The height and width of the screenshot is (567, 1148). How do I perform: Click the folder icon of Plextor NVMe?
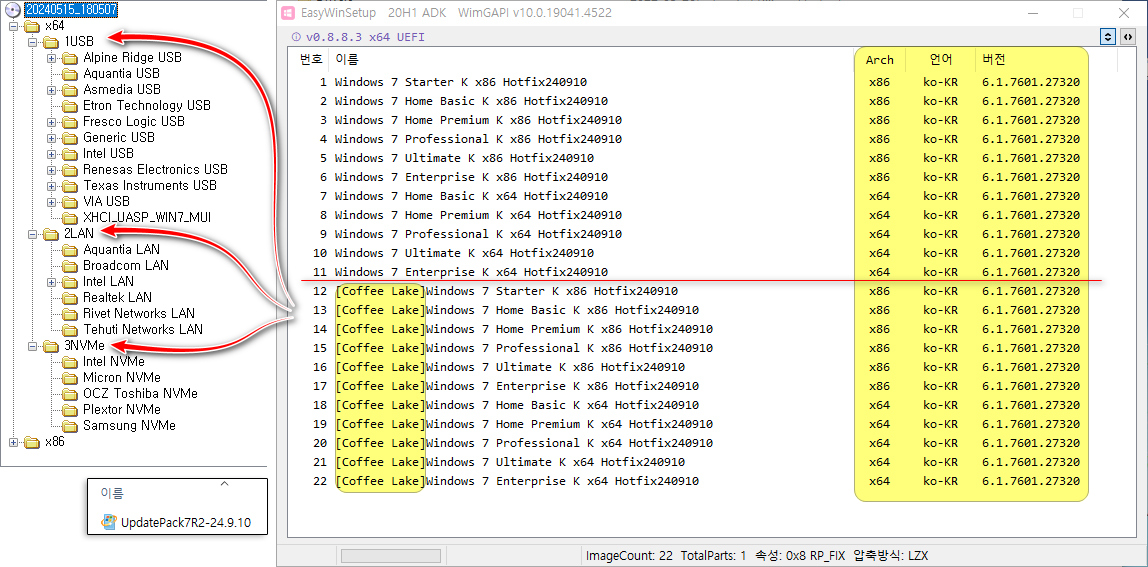pyautogui.click(x=70, y=410)
